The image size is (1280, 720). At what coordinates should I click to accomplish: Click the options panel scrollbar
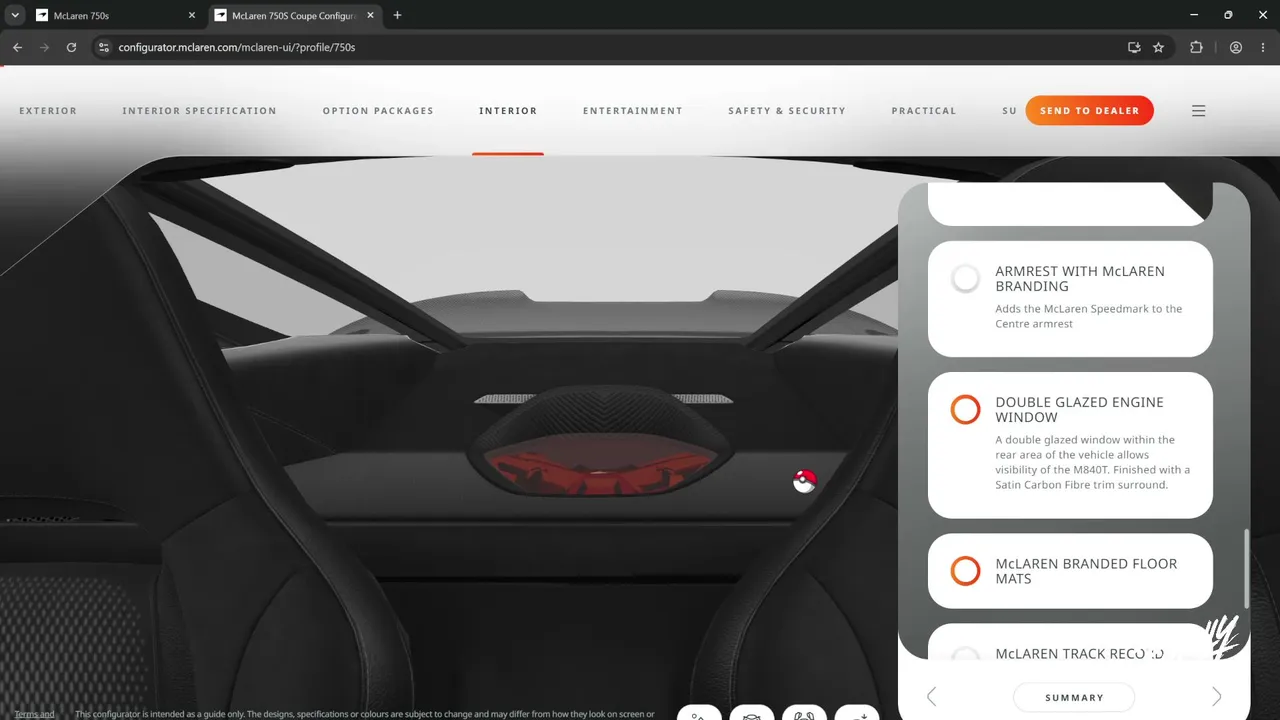[1245, 568]
